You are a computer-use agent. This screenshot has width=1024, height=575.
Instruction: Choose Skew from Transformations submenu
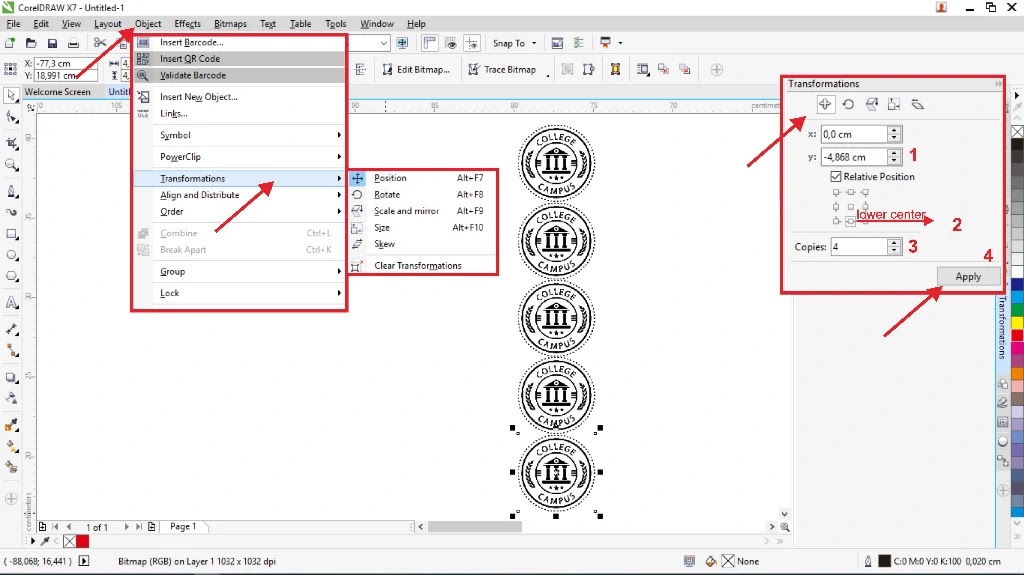pyautogui.click(x=424, y=244)
